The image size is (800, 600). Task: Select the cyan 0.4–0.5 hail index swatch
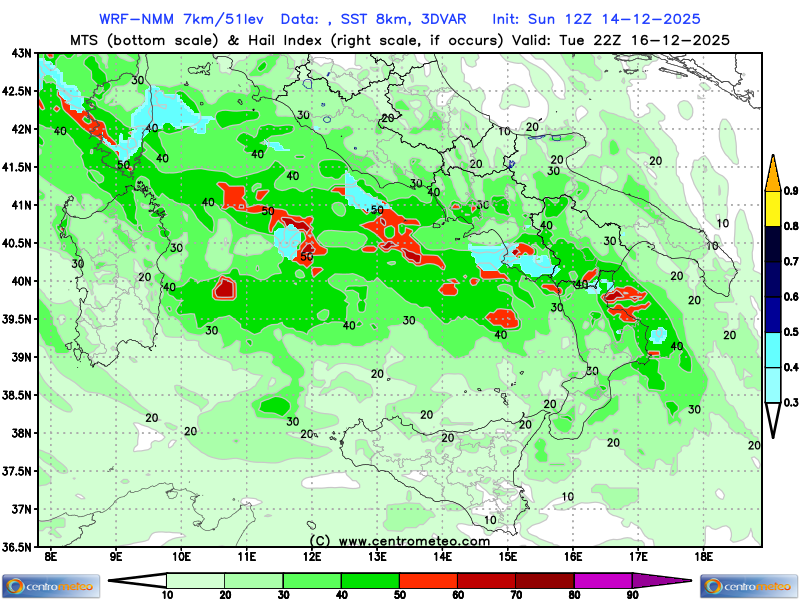tap(772, 350)
